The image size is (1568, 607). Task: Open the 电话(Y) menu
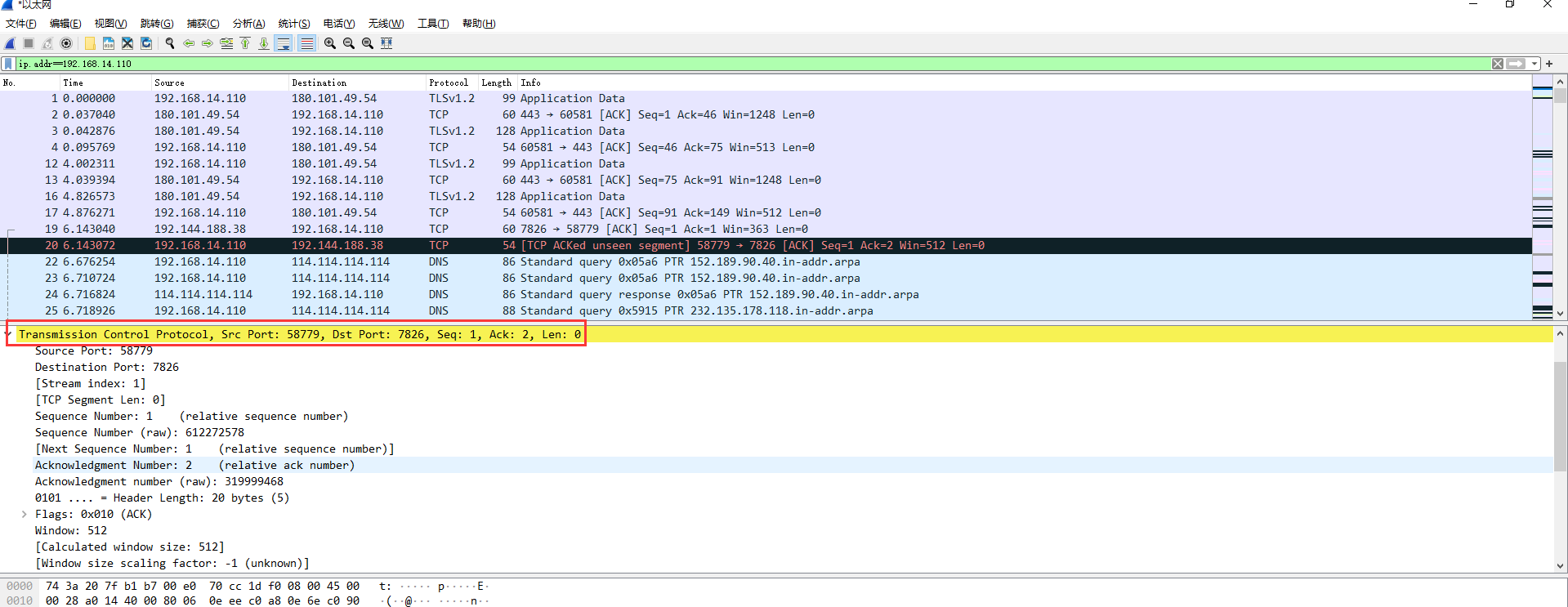pyautogui.click(x=339, y=24)
